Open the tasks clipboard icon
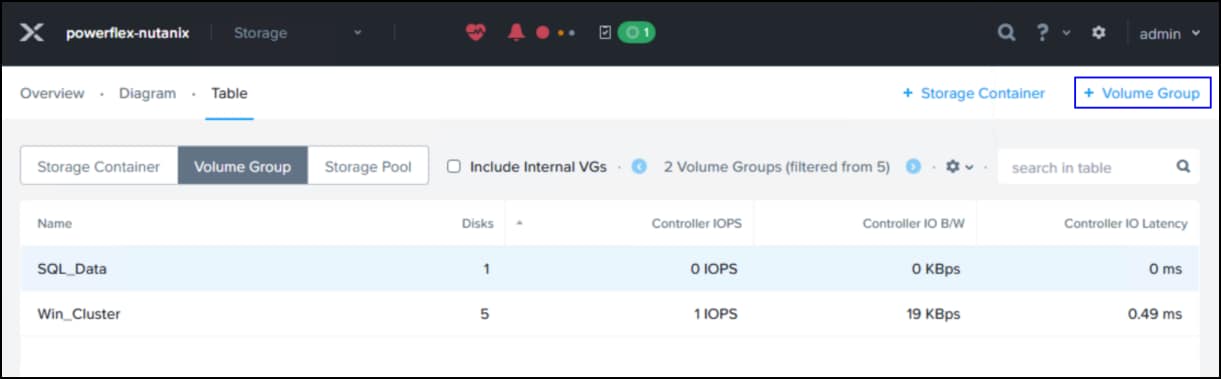This screenshot has height=379, width=1221. pyautogui.click(x=604, y=33)
